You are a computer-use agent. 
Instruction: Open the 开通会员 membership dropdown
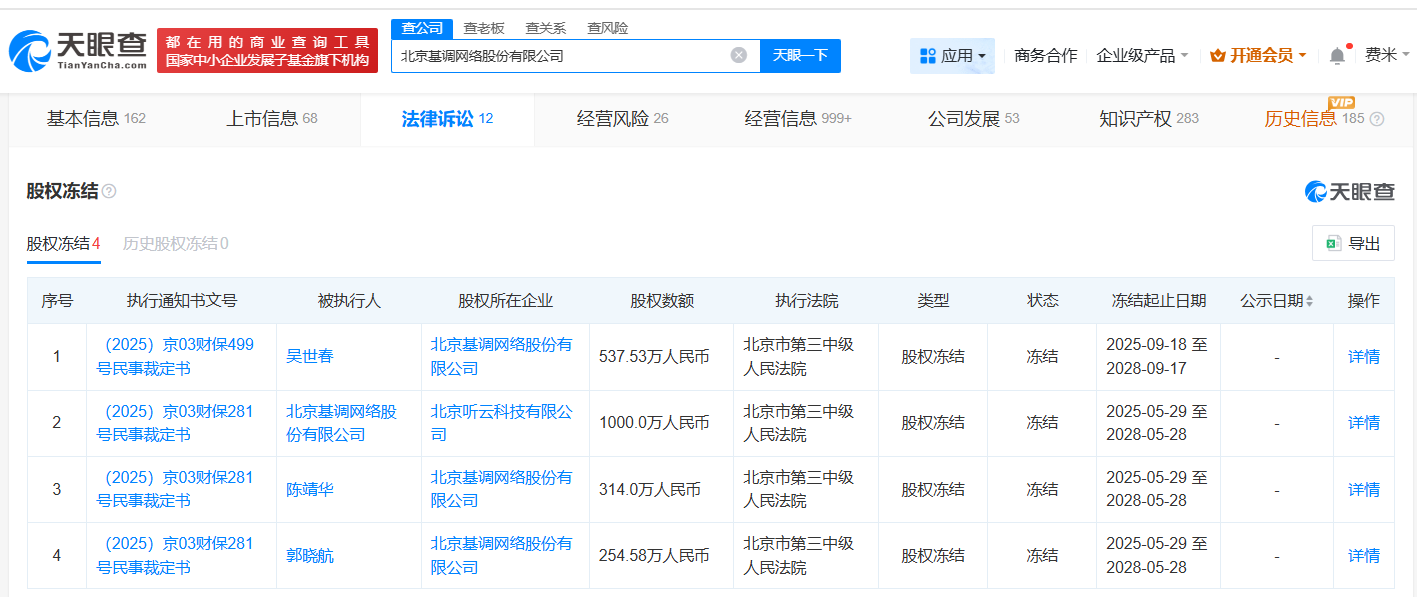1258,56
